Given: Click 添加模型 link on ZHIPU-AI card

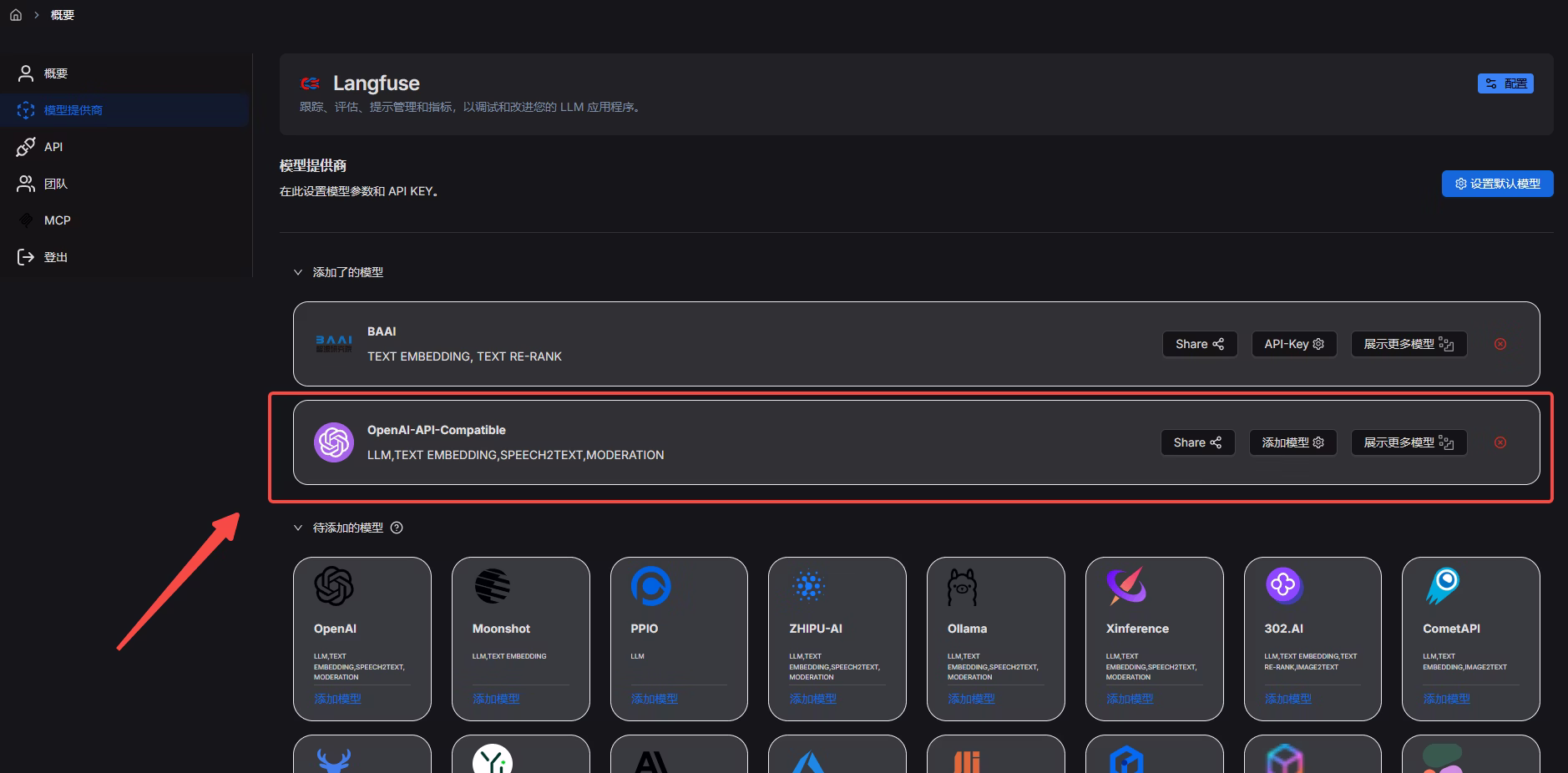Looking at the screenshot, I should (x=812, y=699).
